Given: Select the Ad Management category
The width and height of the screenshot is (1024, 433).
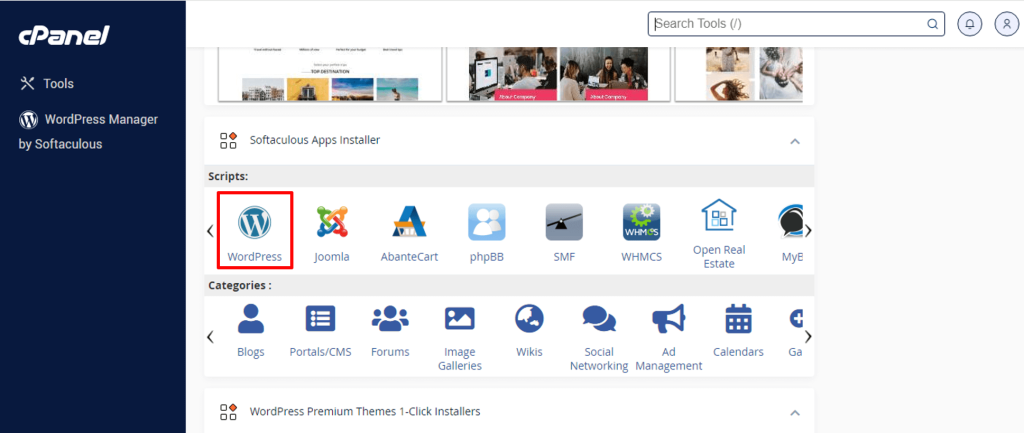Looking at the screenshot, I should pos(669,338).
